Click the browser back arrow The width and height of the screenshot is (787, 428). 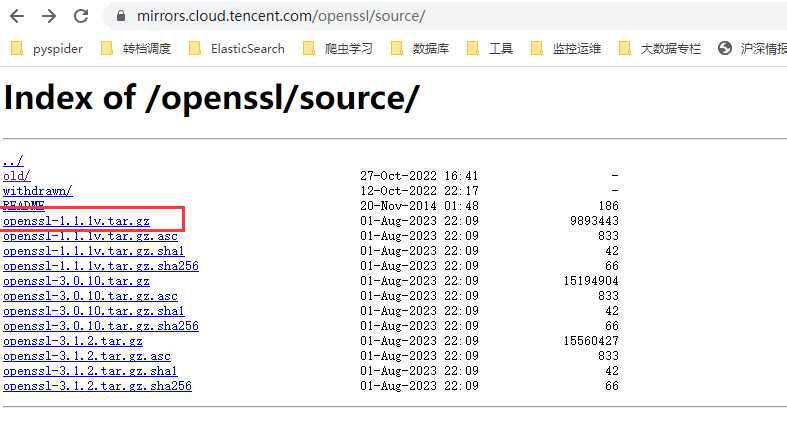tap(17, 16)
